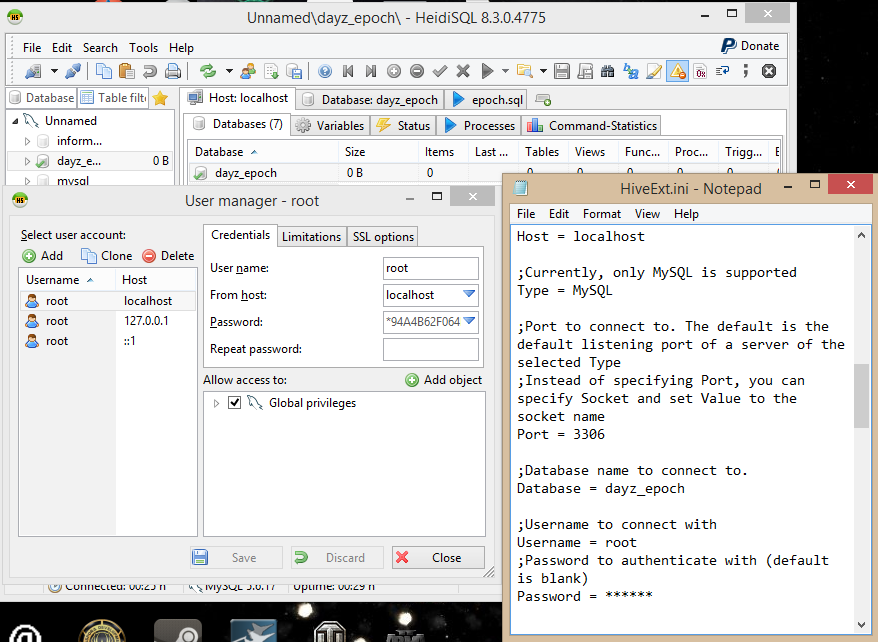Open the Tools menu in HeidiSQL
This screenshot has width=878, height=642.
click(143, 48)
